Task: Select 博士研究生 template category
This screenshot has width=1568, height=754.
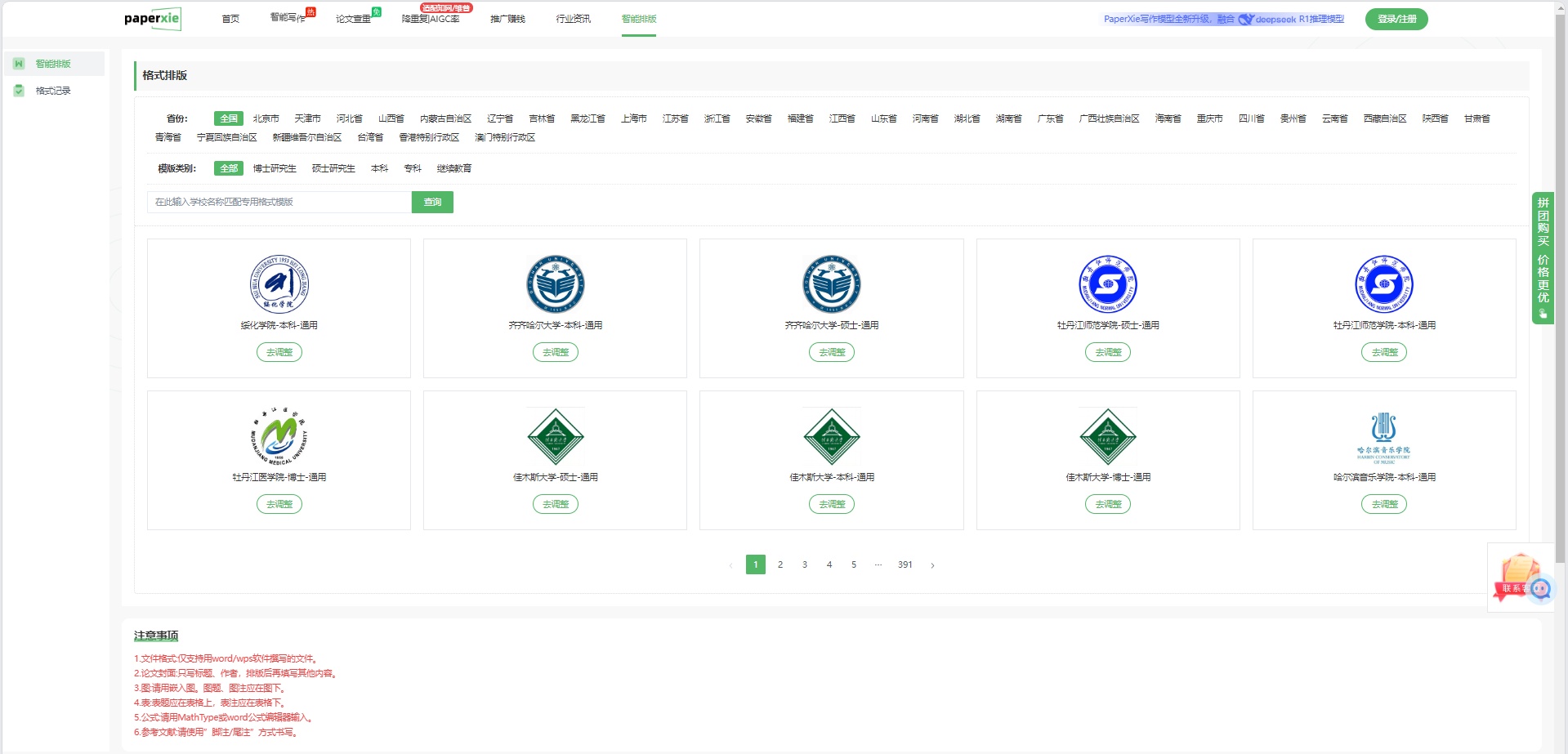Action: (275, 168)
